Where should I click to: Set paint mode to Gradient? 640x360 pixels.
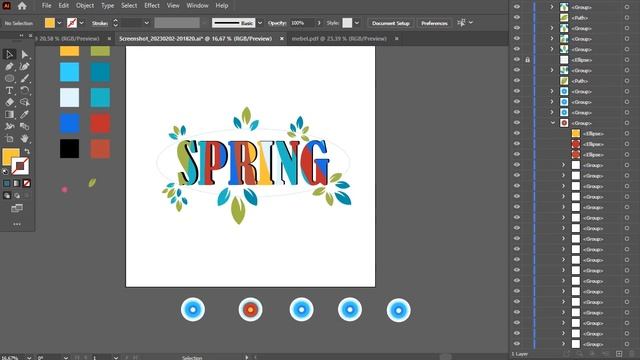tap(17, 183)
